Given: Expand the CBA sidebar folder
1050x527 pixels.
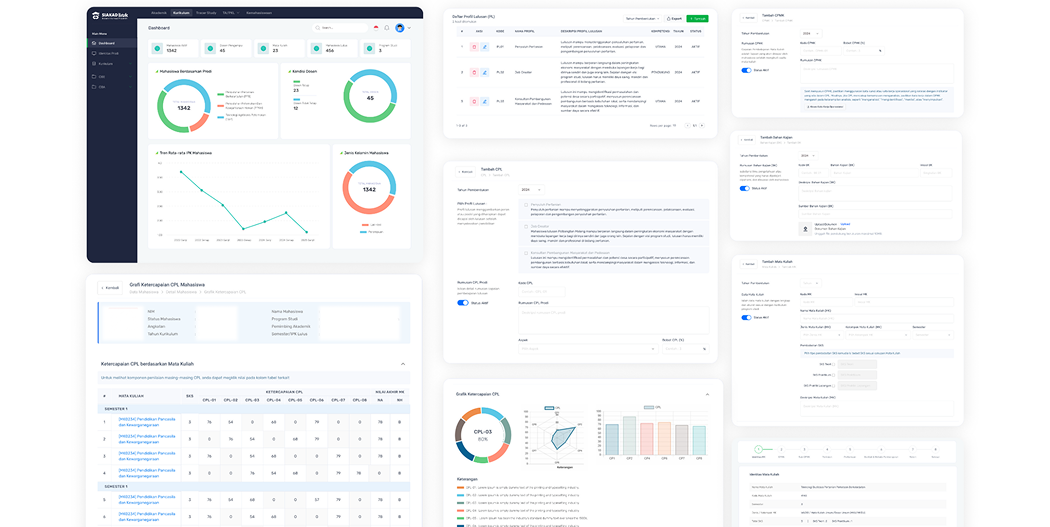Looking at the screenshot, I should click(x=112, y=87).
